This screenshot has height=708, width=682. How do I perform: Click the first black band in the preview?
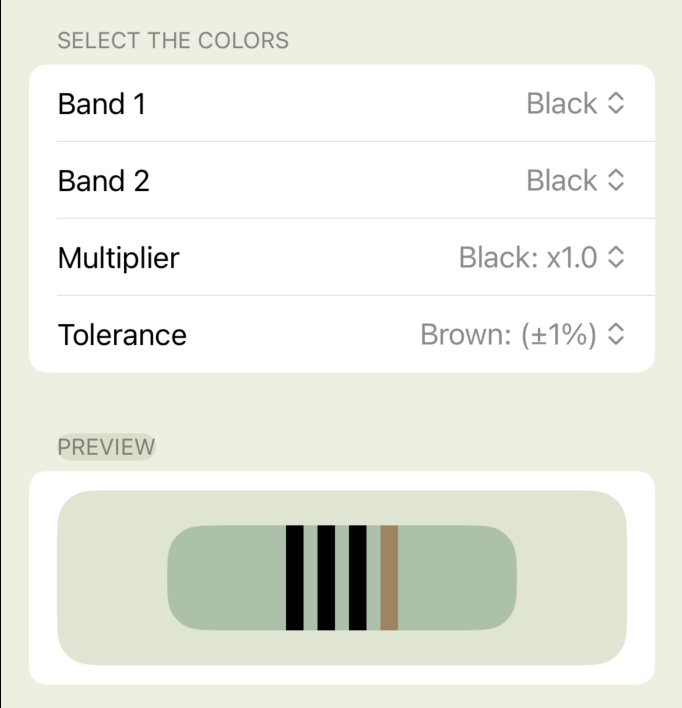tap(295, 578)
